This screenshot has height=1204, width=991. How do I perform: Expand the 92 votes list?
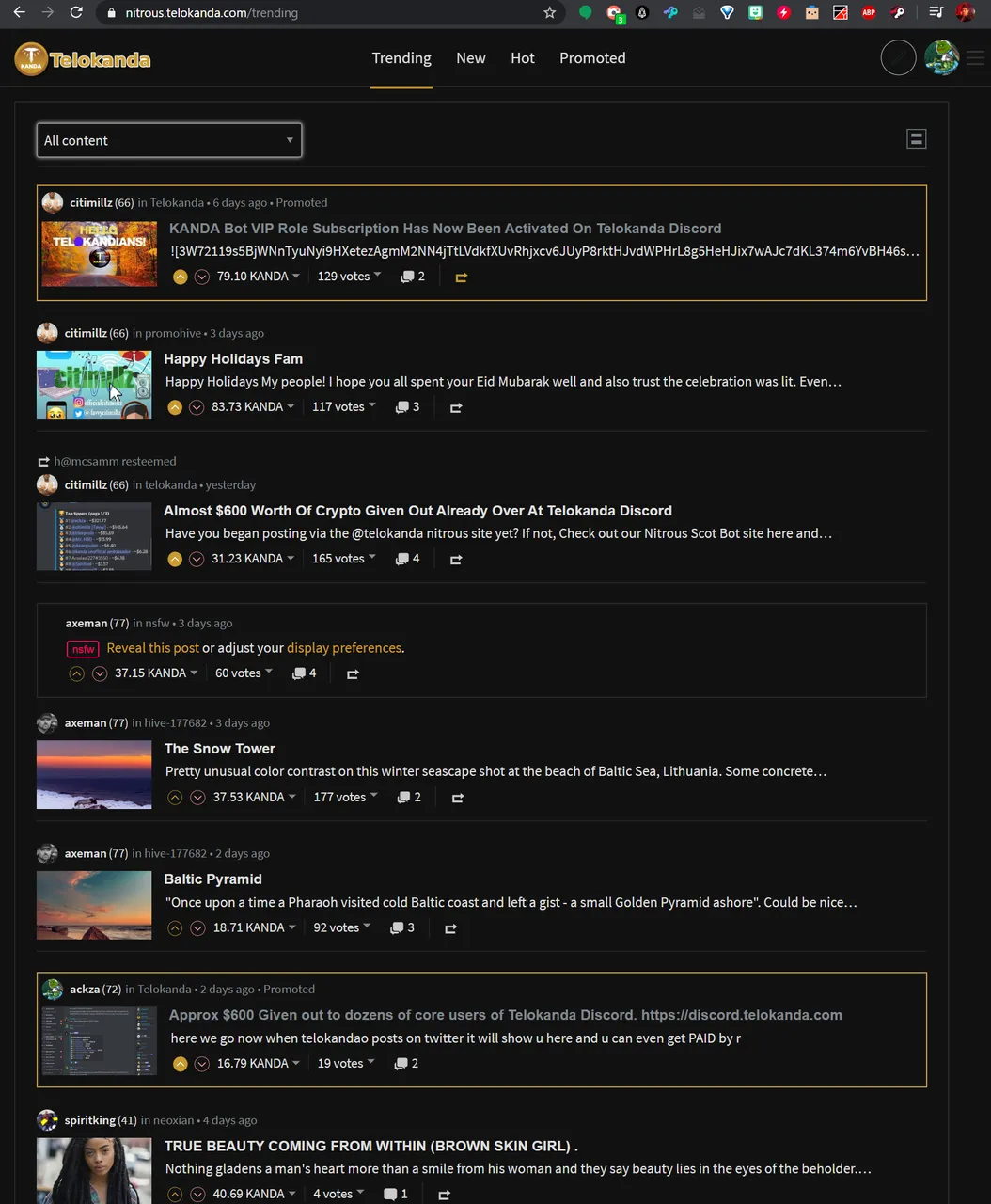click(341, 927)
